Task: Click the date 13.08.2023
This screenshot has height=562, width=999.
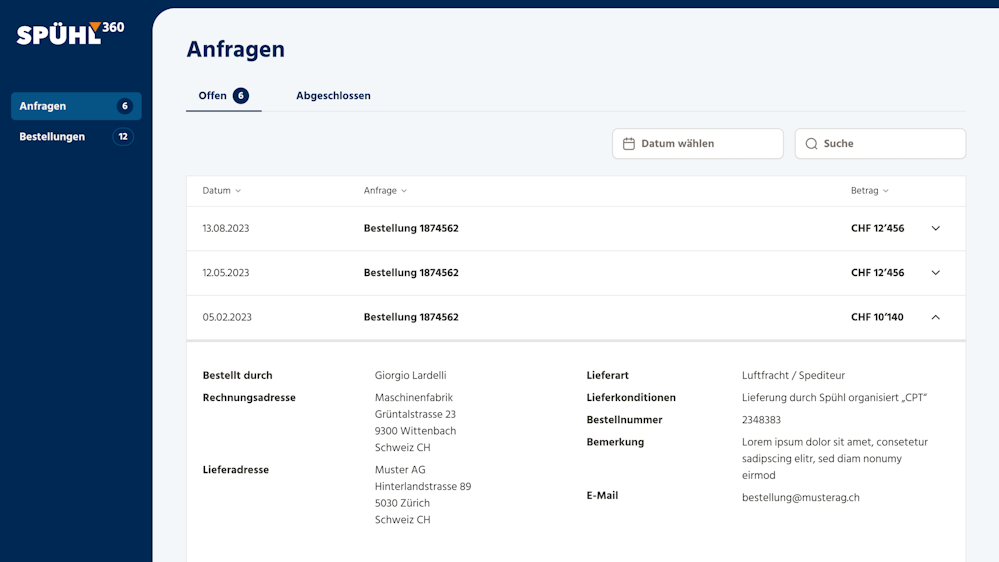Action: (x=226, y=228)
